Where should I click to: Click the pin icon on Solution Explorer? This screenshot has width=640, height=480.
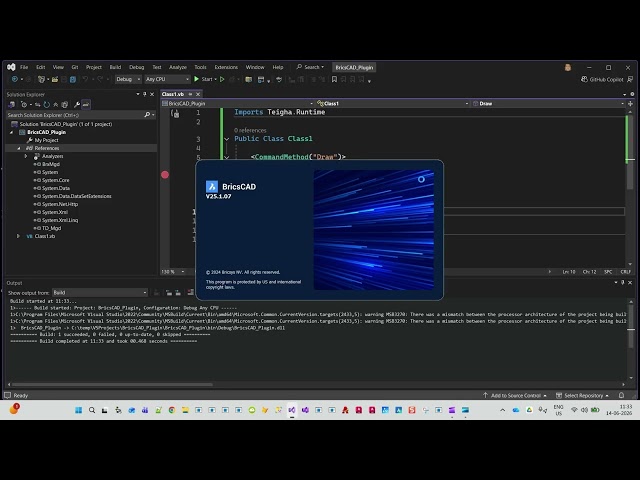(144, 94)
